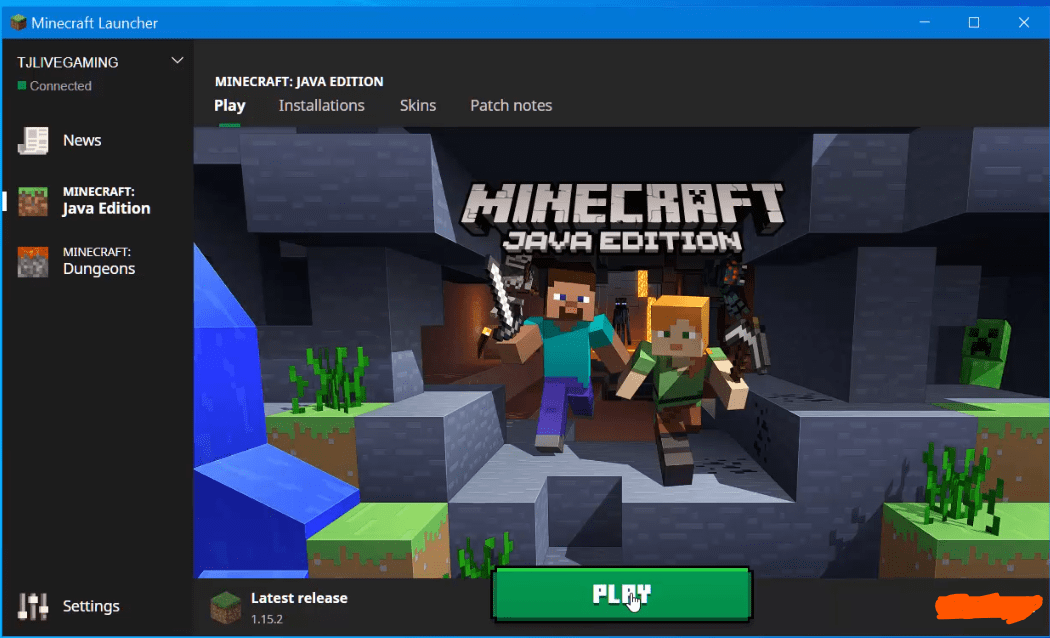Open Minecraft: Dungeons in sidebar
This screenshot has width=1050, height=638.
click(x=98, y=261)
